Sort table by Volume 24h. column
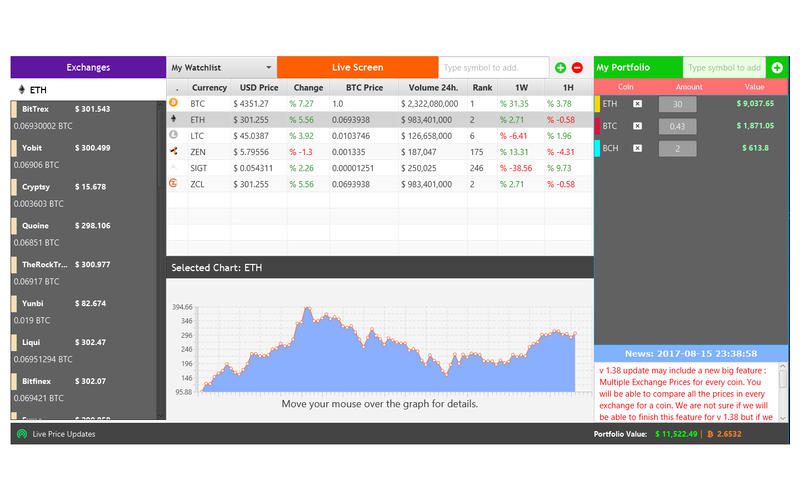The width and height of the screenshot is (800, 500). 433,88
